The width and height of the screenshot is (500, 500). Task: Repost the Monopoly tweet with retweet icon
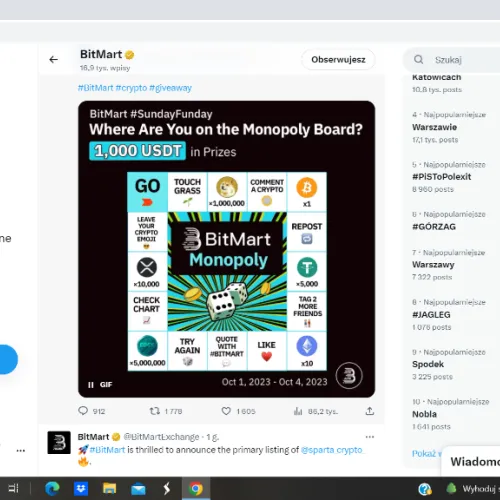155,411
